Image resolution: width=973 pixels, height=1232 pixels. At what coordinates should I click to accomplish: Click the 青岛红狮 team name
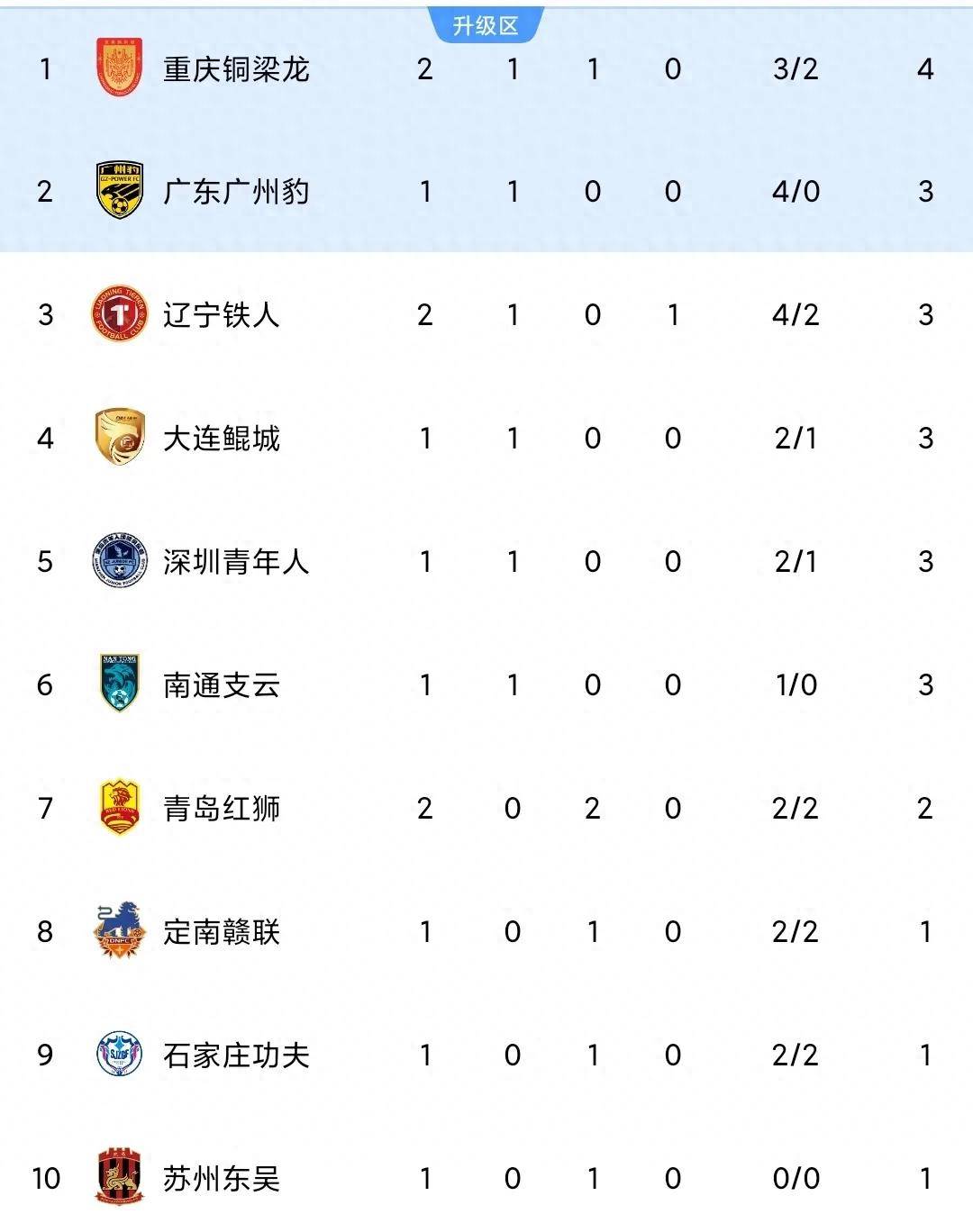tap(222, 809)
